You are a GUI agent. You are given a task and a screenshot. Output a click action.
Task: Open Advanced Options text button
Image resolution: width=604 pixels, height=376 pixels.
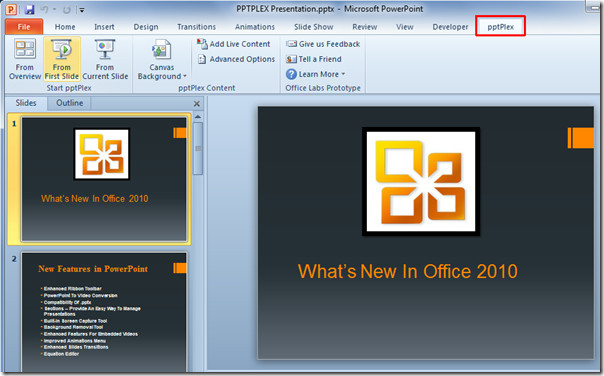click(242, 59)
